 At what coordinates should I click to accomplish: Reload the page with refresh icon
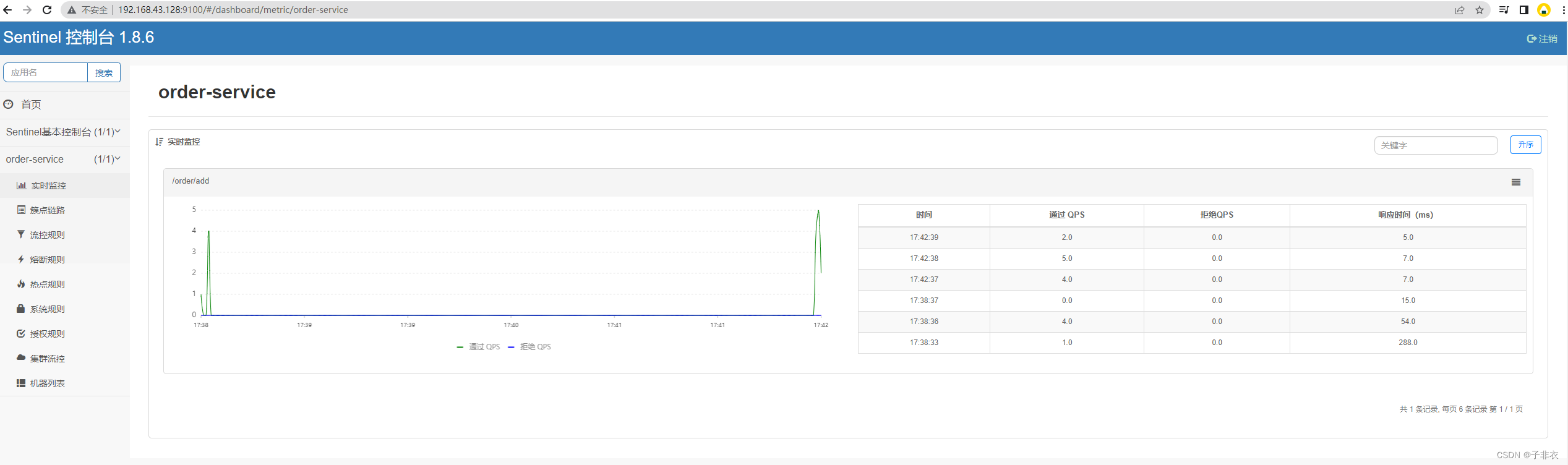[47, 10]
